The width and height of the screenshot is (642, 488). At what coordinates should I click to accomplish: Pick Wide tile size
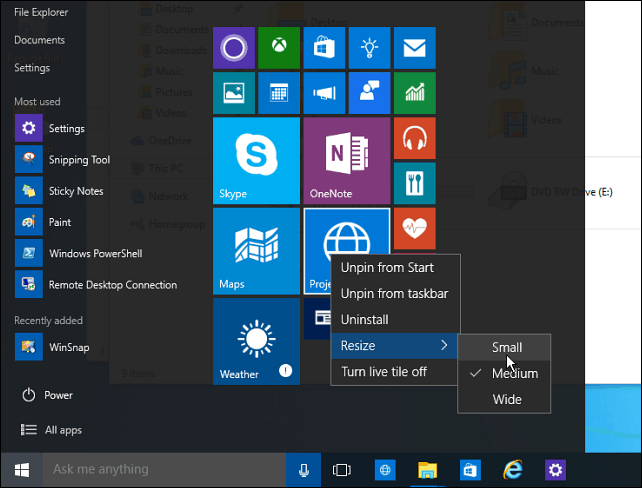[x=504, y=399]
